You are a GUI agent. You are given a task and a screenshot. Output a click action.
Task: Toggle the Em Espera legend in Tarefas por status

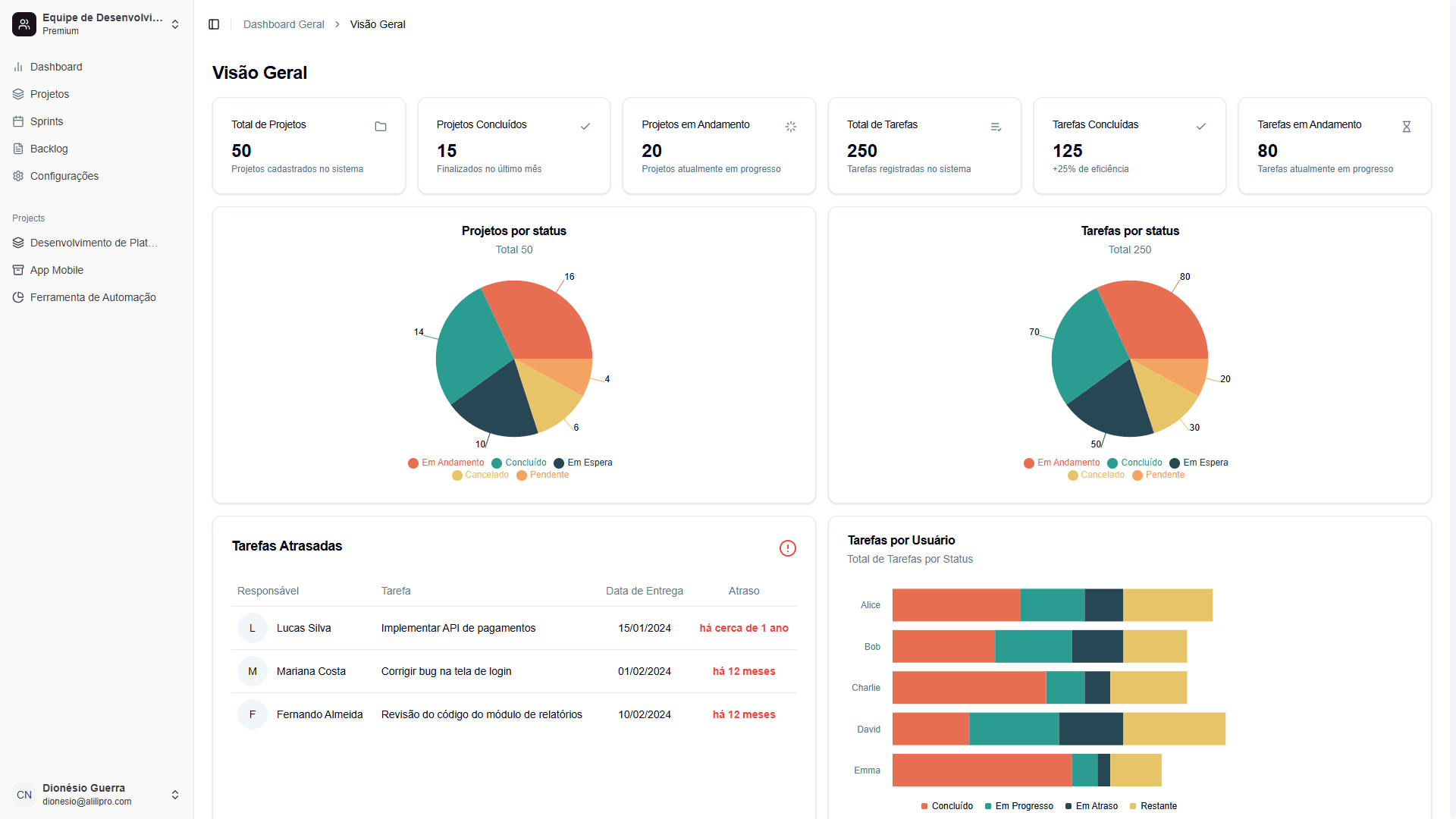1199,463
